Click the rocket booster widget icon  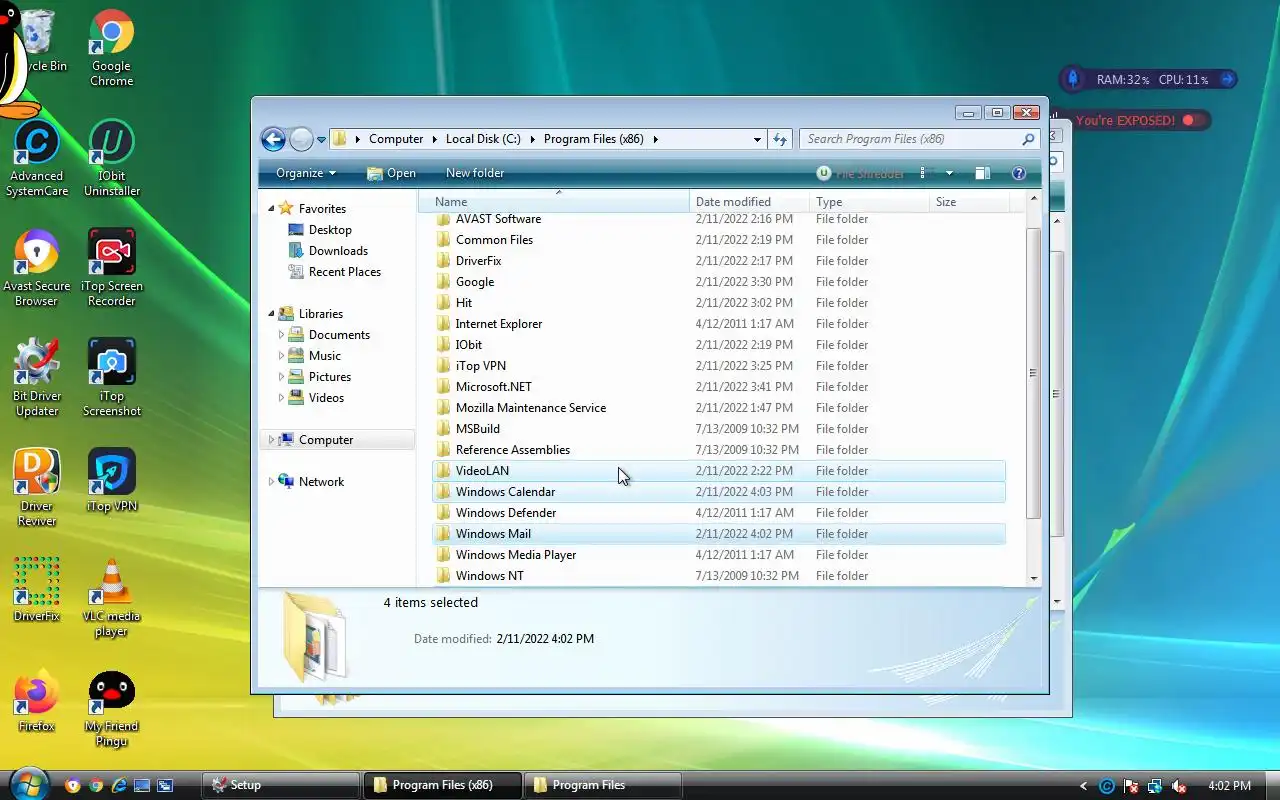coord(1073,79)
